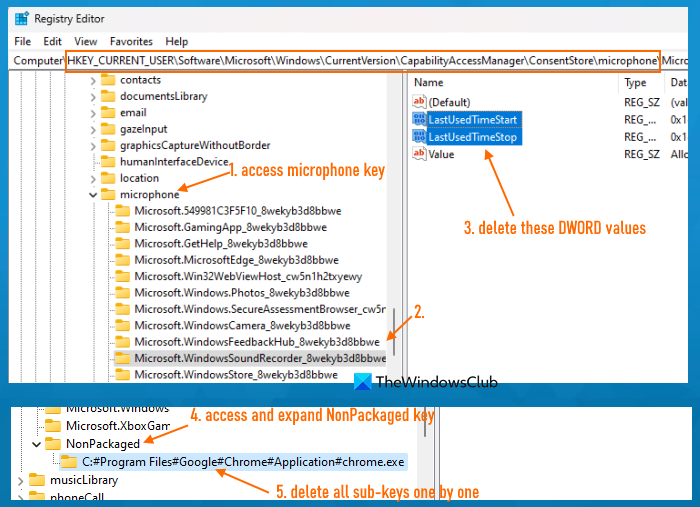Viewport: 700px width, 507px height.
Task: Select Microsoft.WindowsCamera_8wekyb3d8bbwe key
Action: coord(242,325)
